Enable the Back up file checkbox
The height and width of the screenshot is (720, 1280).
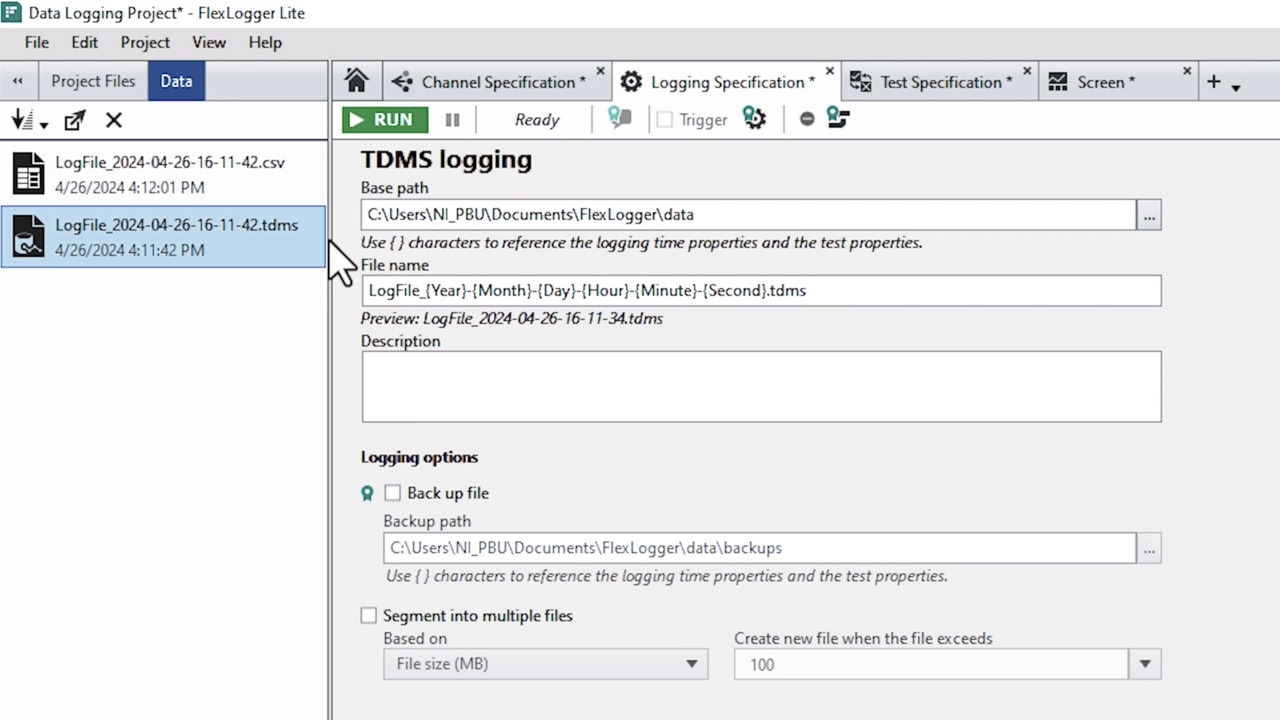click(392, 493)
